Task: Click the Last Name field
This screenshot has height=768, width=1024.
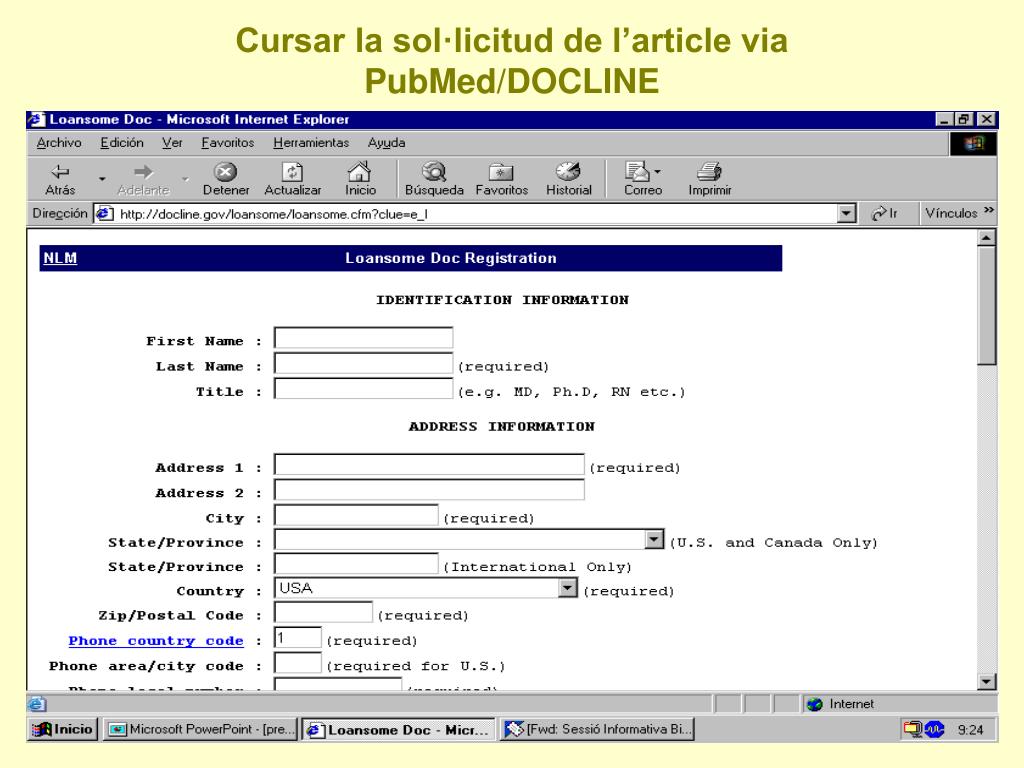Action: pos(363,364)
